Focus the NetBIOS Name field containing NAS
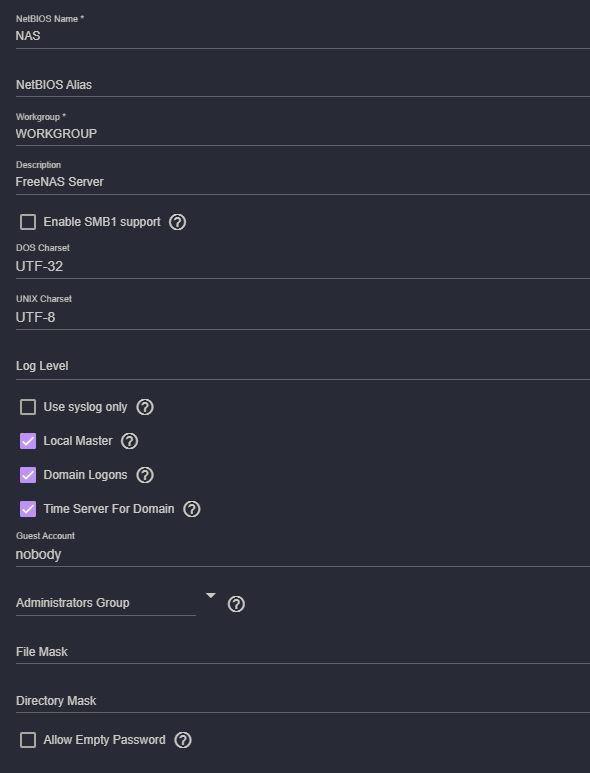Screen dimensions: 590x773 (303, 36)
